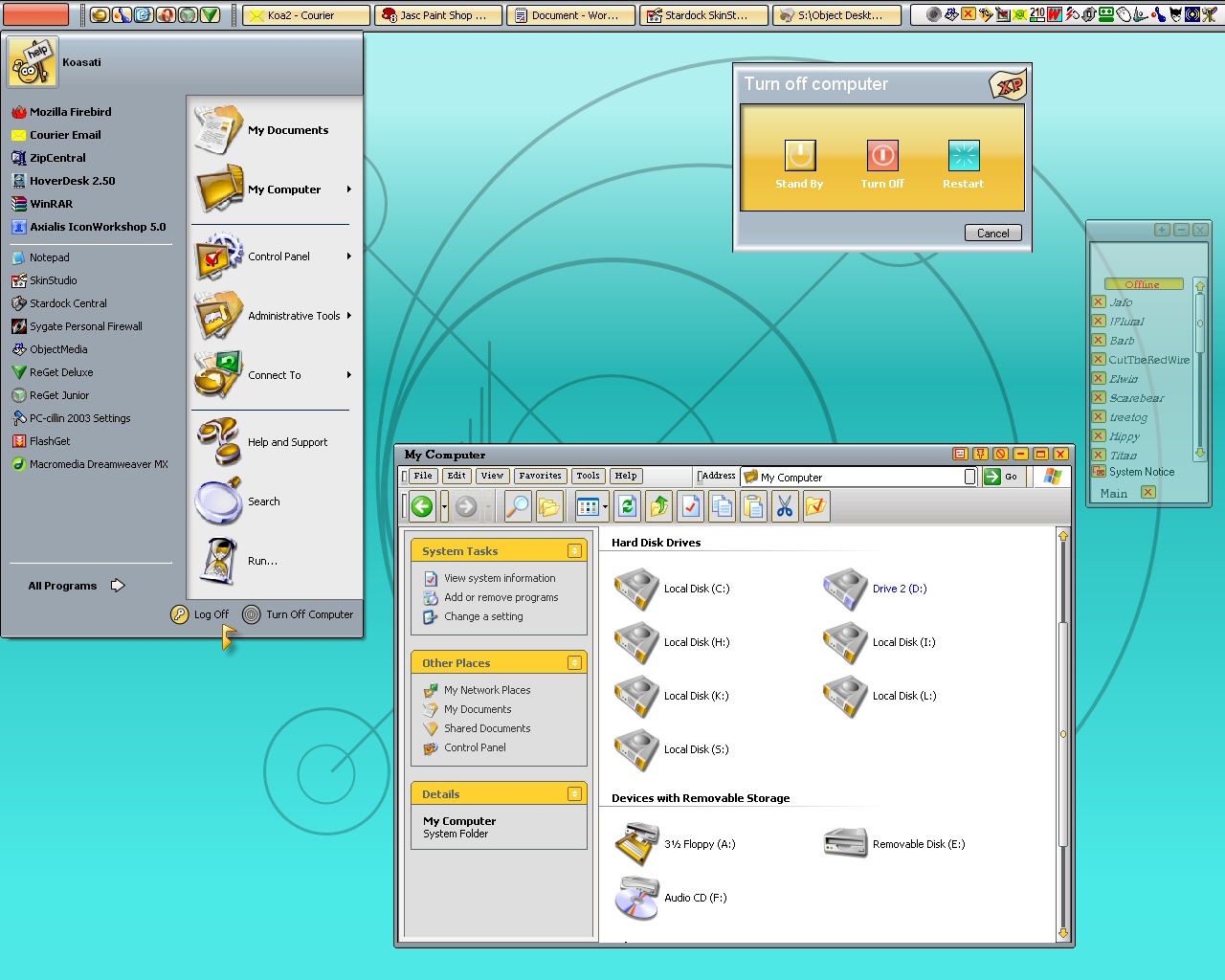1225x980 pixels.
Task: Click the Restart icon in shutdown dialog
Action: [x=964, y=155]
